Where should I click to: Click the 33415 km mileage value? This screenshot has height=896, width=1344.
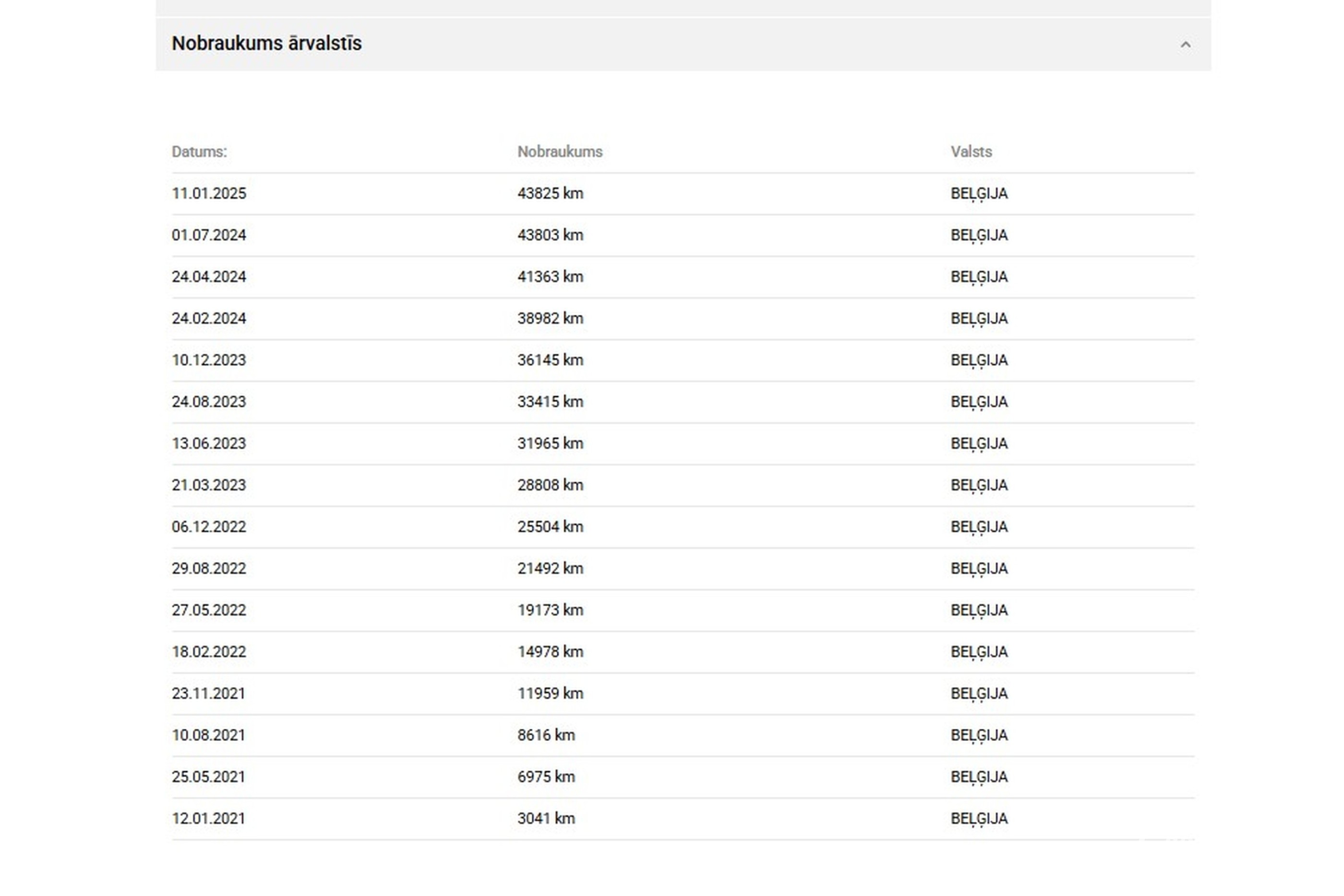click(x=550, y=402)
